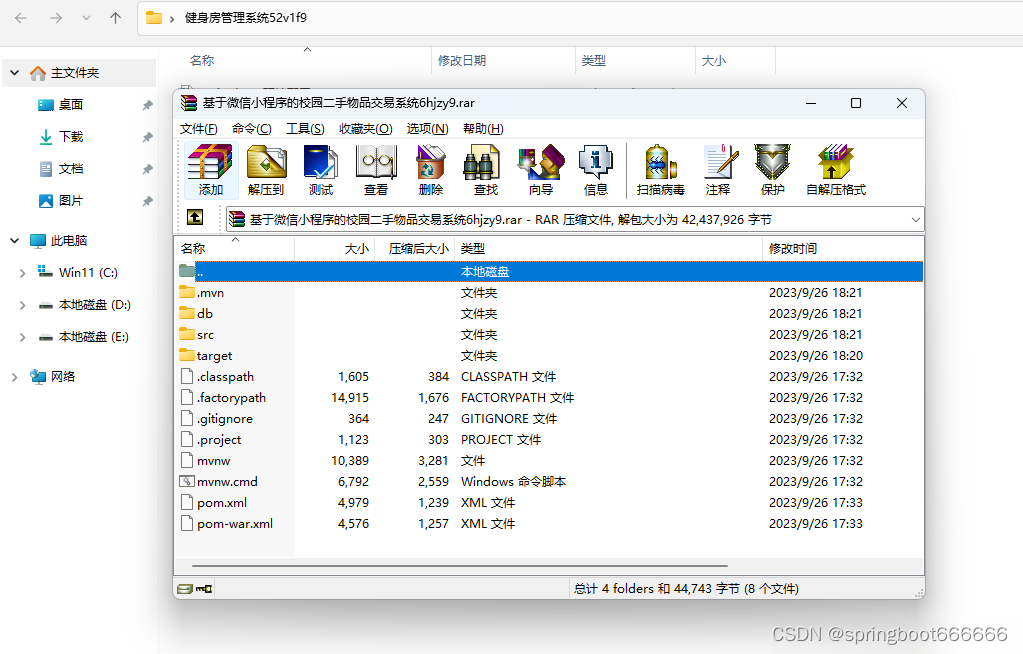Viewport: 1023px width, 654px height.
Task: Click the Scan Virus (扫描病毒) icon
Action: coord(660,170)
